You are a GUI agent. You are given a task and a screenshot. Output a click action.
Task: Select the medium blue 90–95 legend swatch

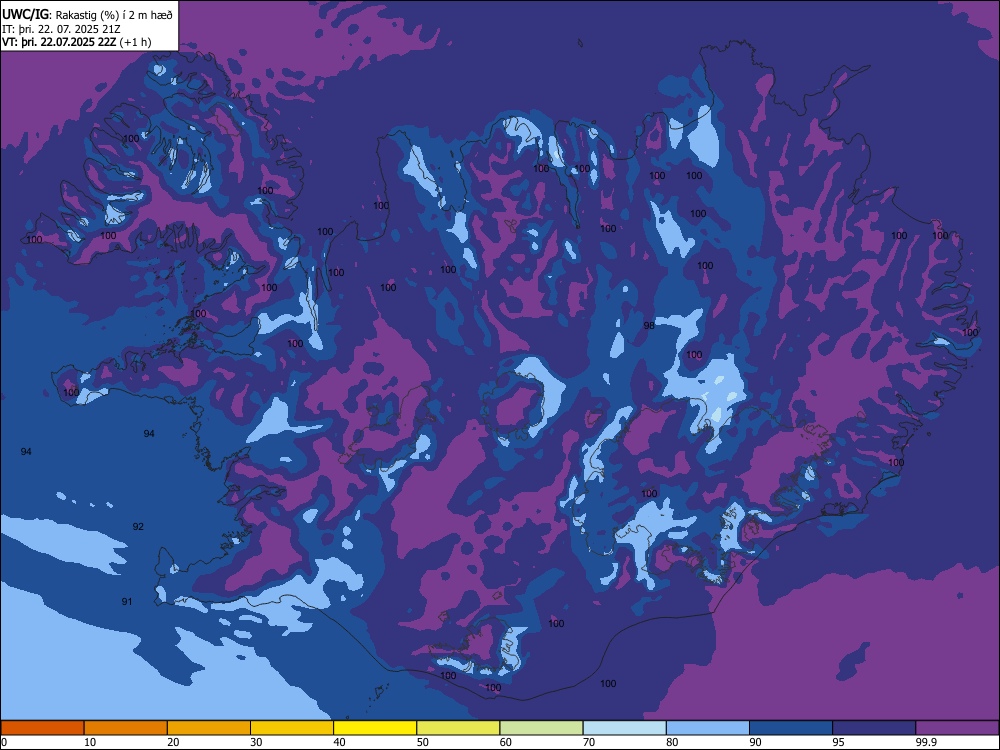coord(791,728)
